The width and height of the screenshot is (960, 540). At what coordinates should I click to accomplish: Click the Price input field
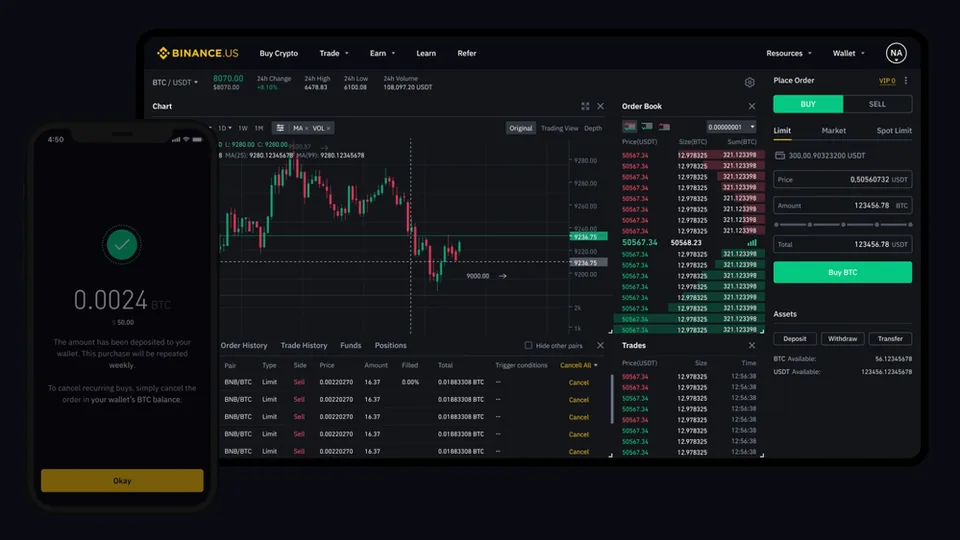pyautogui.click(x=842, y=179)
